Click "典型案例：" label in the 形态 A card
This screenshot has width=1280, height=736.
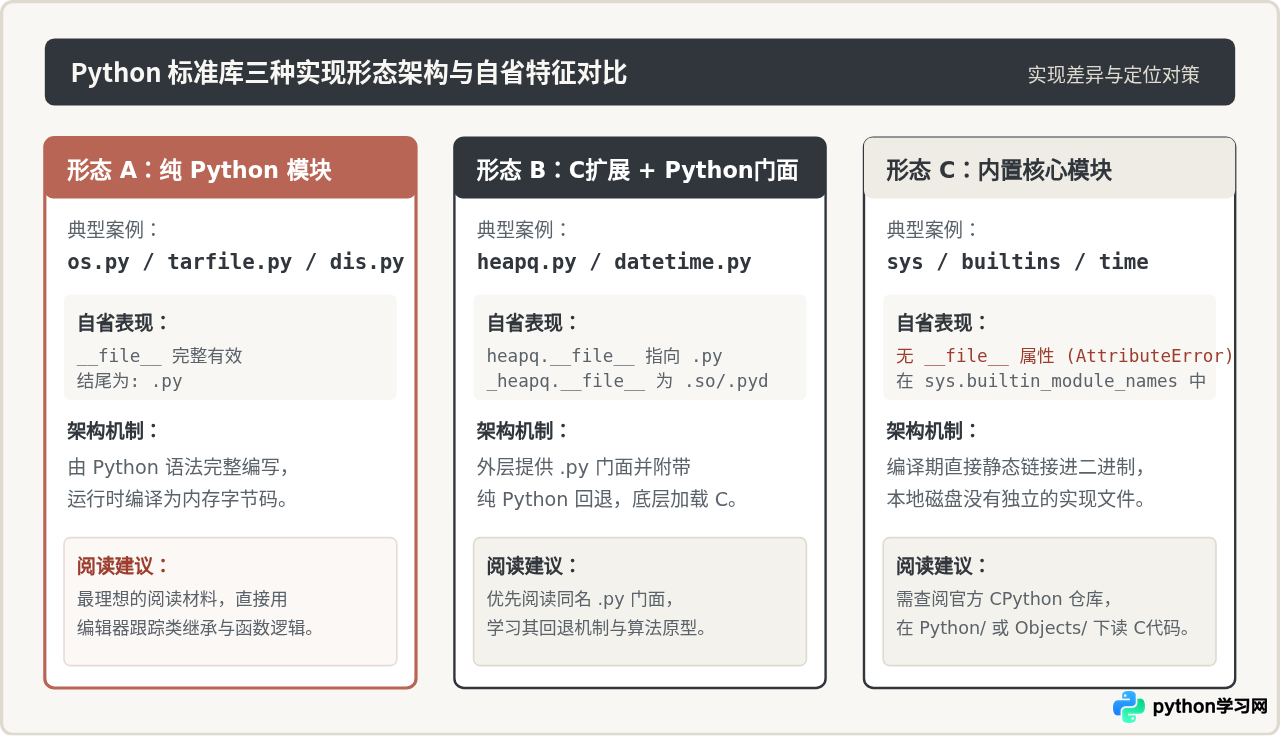pyautogui.click(x=114, y=229)
